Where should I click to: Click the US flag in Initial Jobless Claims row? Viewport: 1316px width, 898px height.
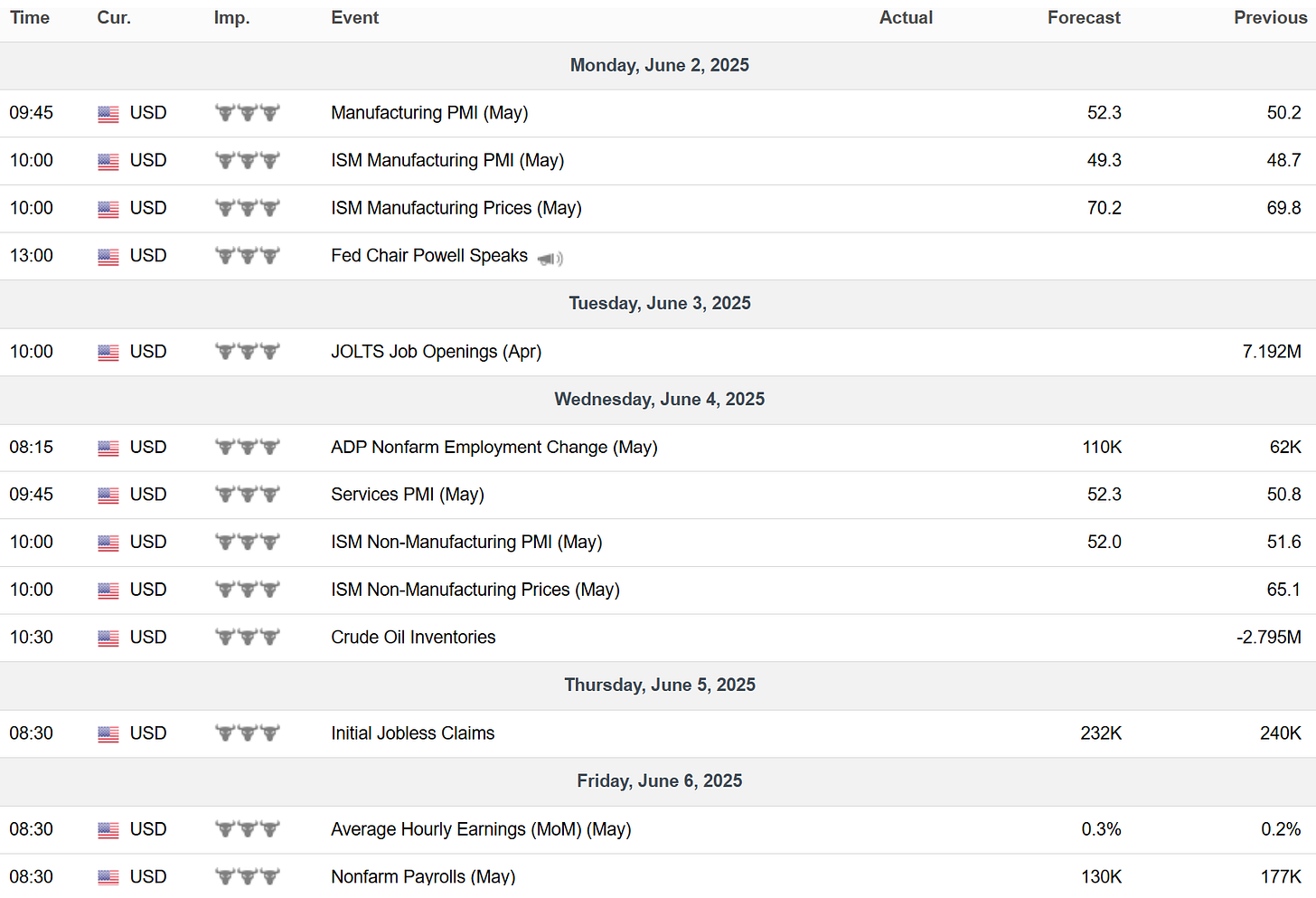click(x=108, y=734)
